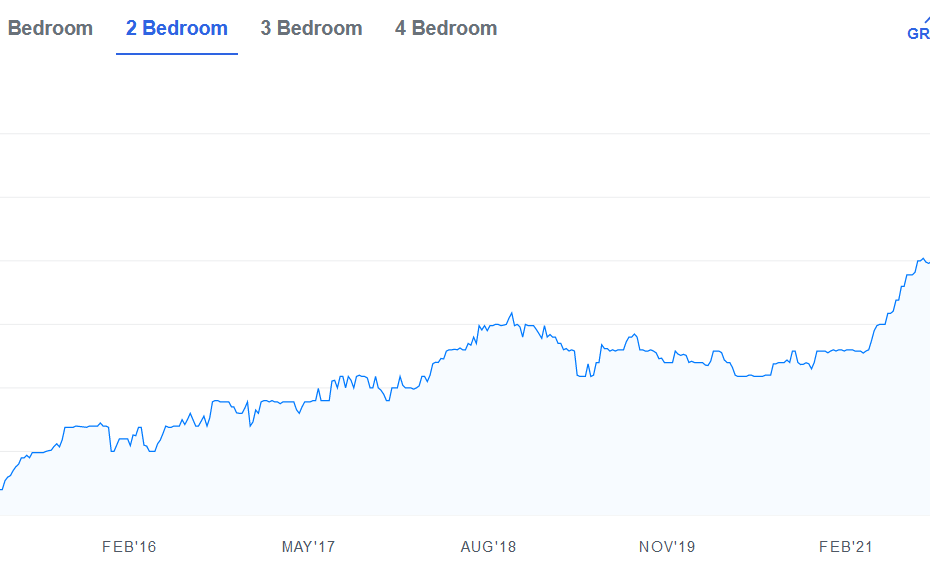Click the MAY'17 axis label
This screenshot has height=568, width=930.
pyautogui.click(x=308, y=547)
